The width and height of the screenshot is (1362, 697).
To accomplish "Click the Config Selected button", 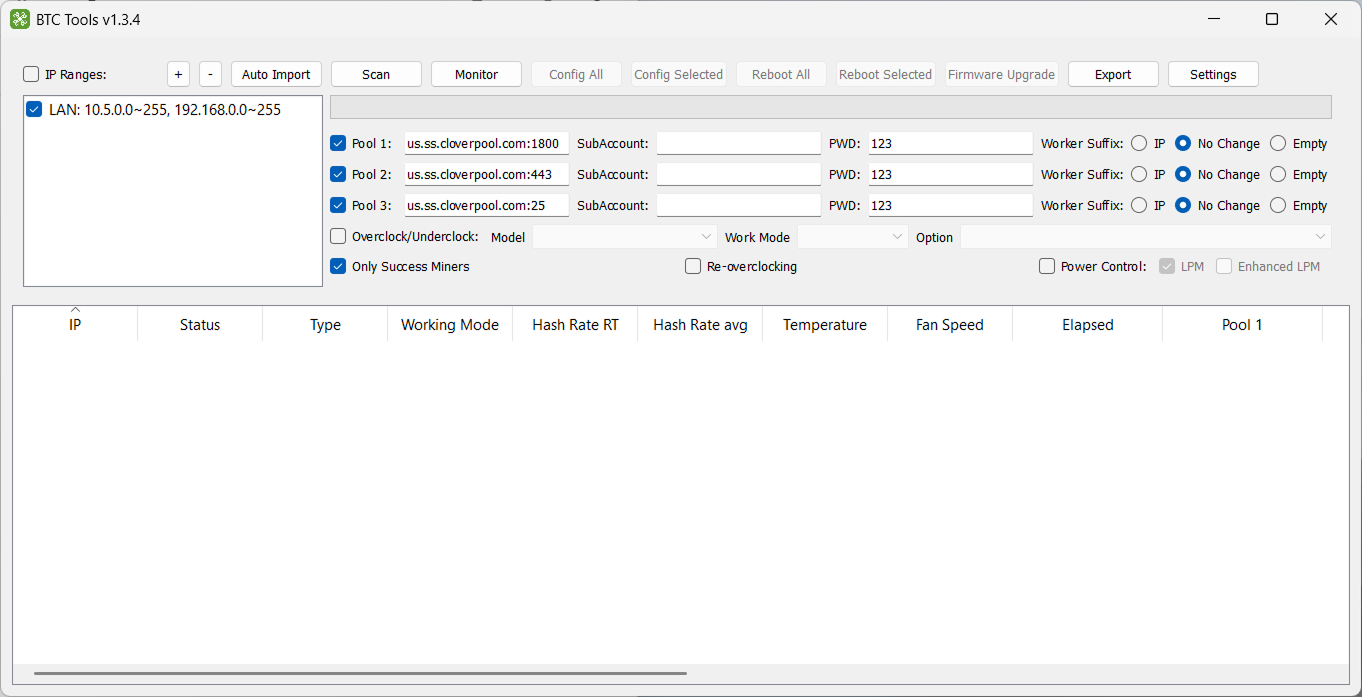I will click(678, 74).
